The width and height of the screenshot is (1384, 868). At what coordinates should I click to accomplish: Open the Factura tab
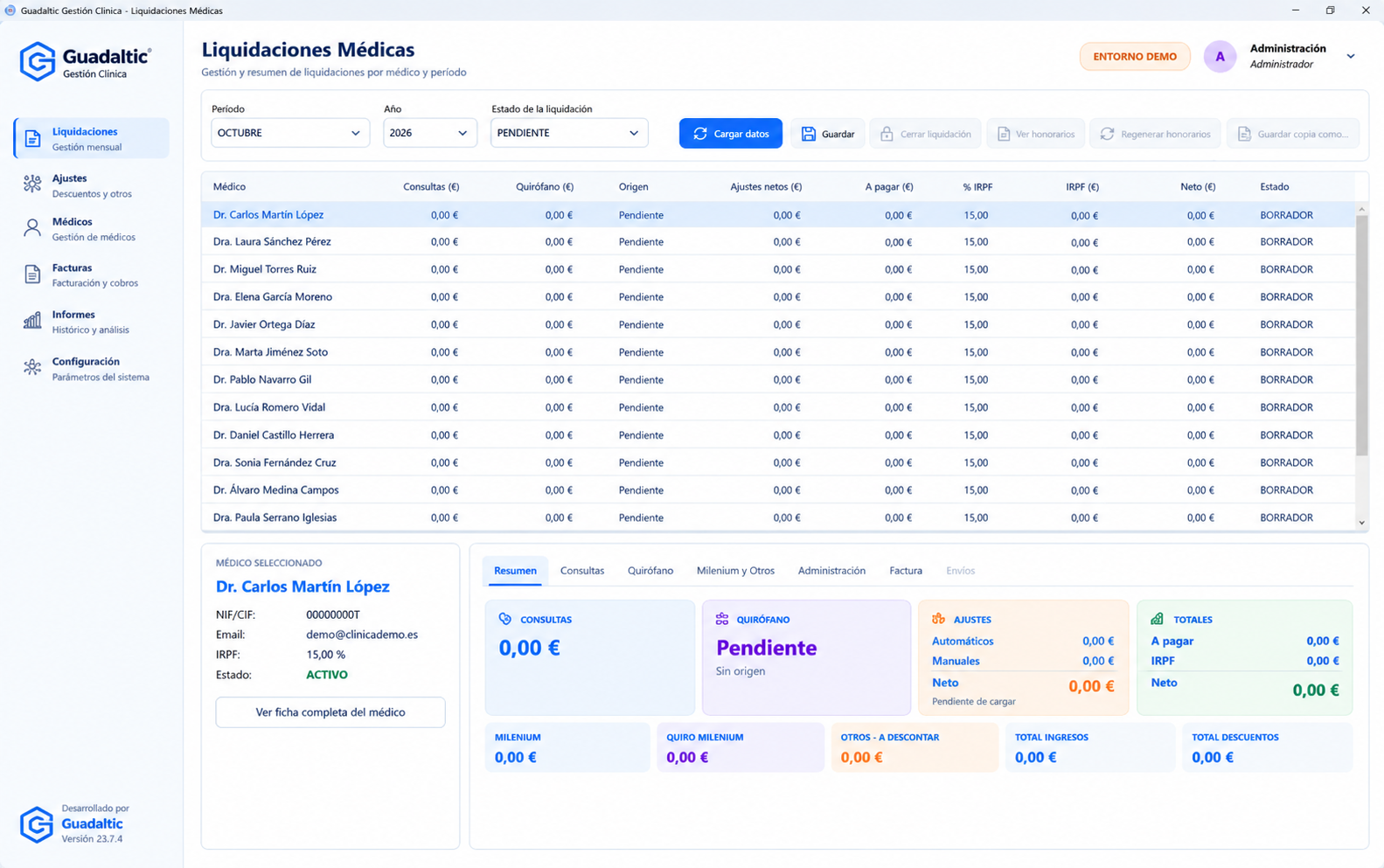coord(906,571)
